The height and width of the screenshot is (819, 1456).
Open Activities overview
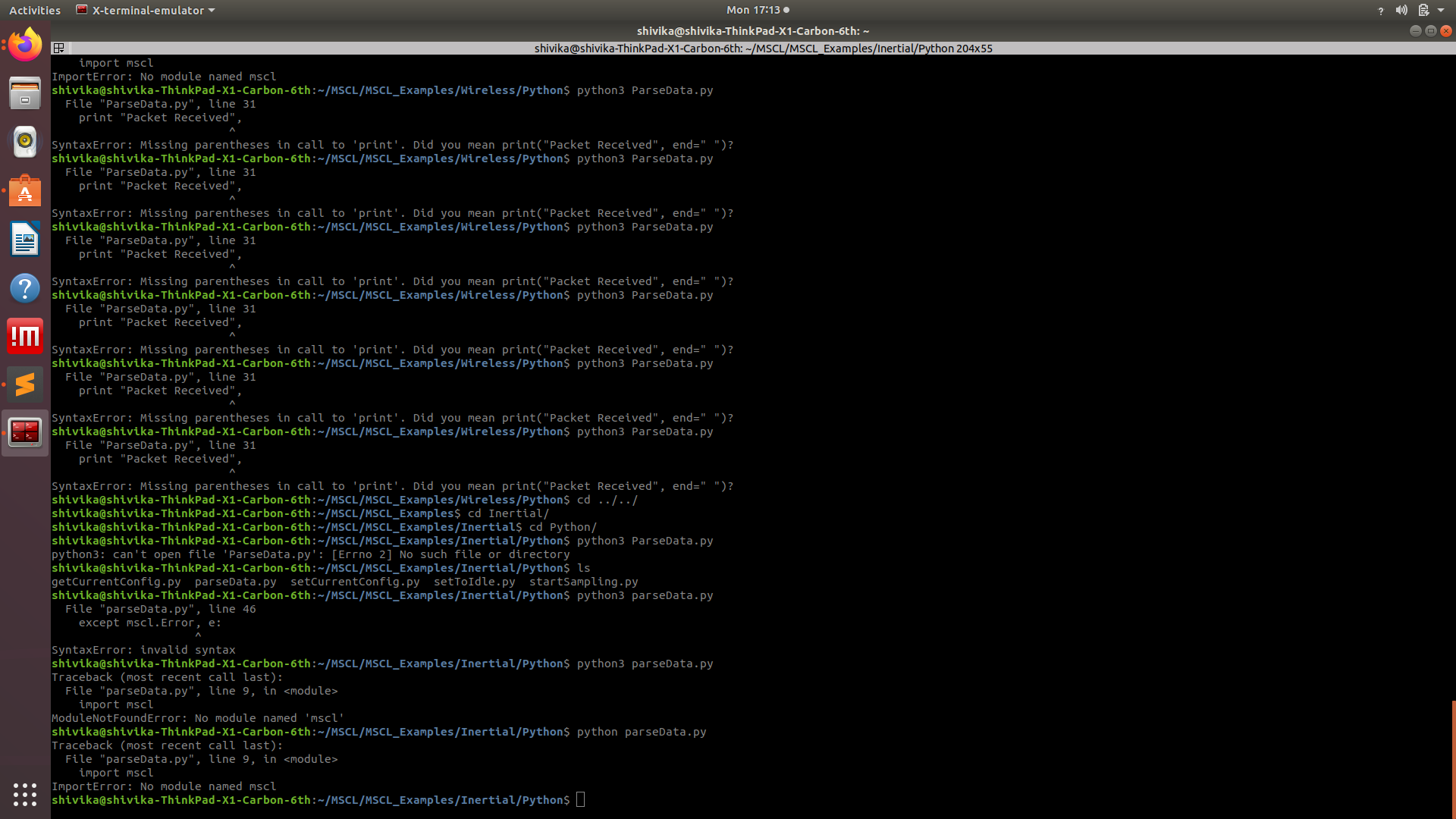(34, 10)
